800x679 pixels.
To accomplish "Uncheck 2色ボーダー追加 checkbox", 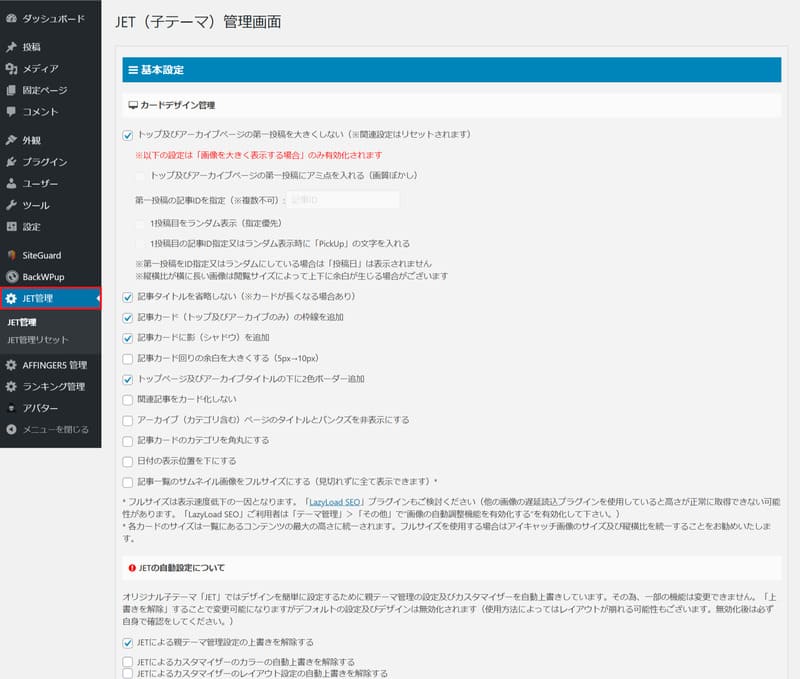I will [x=128, y=380].
